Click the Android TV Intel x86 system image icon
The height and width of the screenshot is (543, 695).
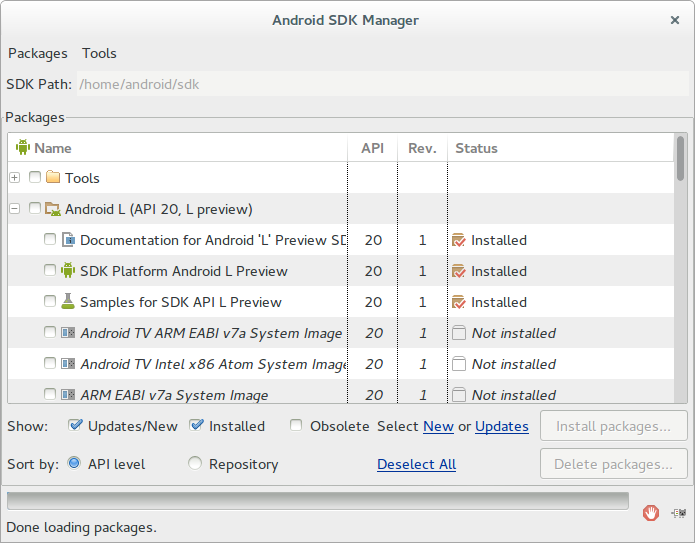(x=68, y=363)
